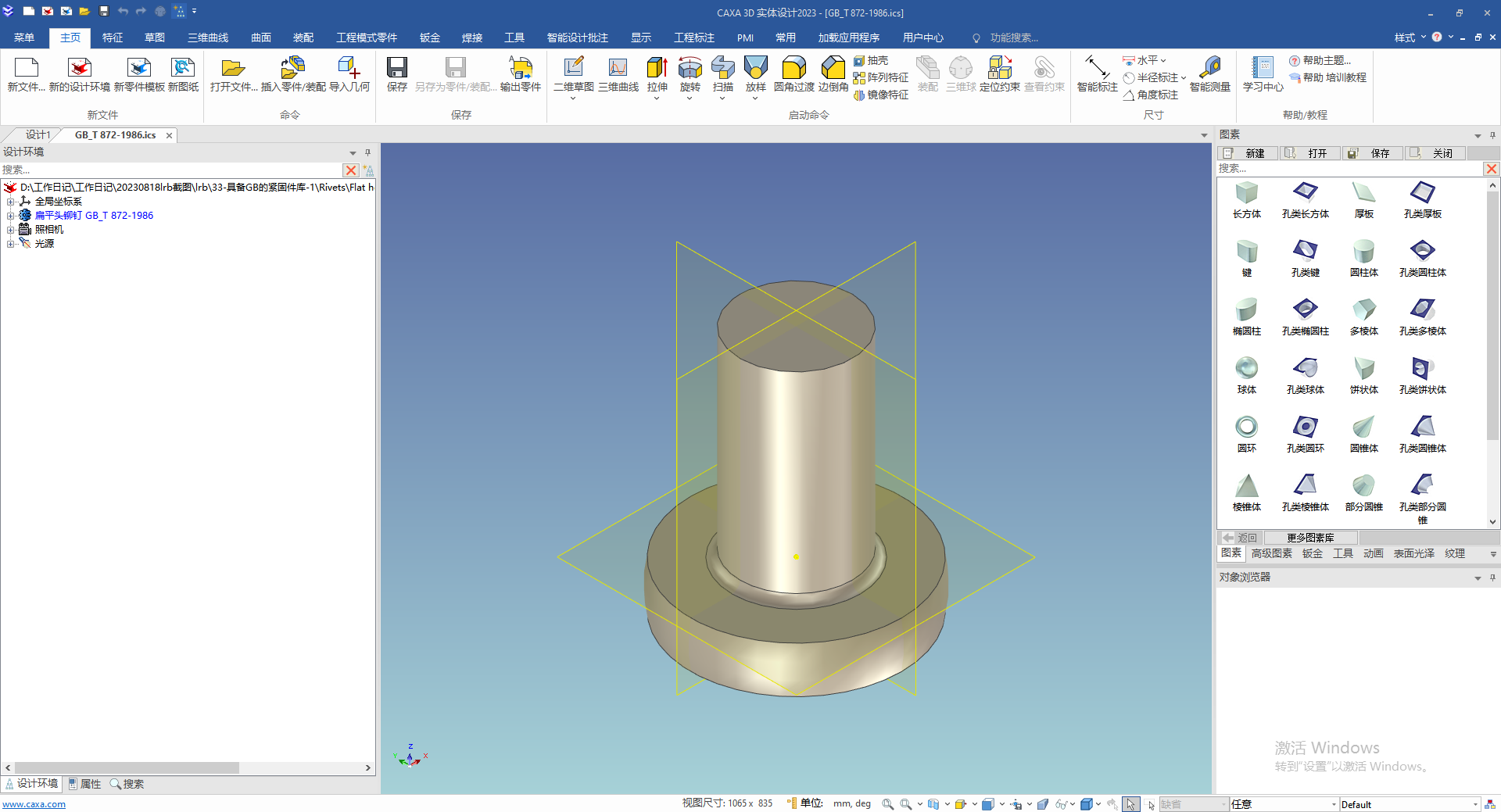
Task: Select the 拉伸 extrude tool
Action: 657,73
